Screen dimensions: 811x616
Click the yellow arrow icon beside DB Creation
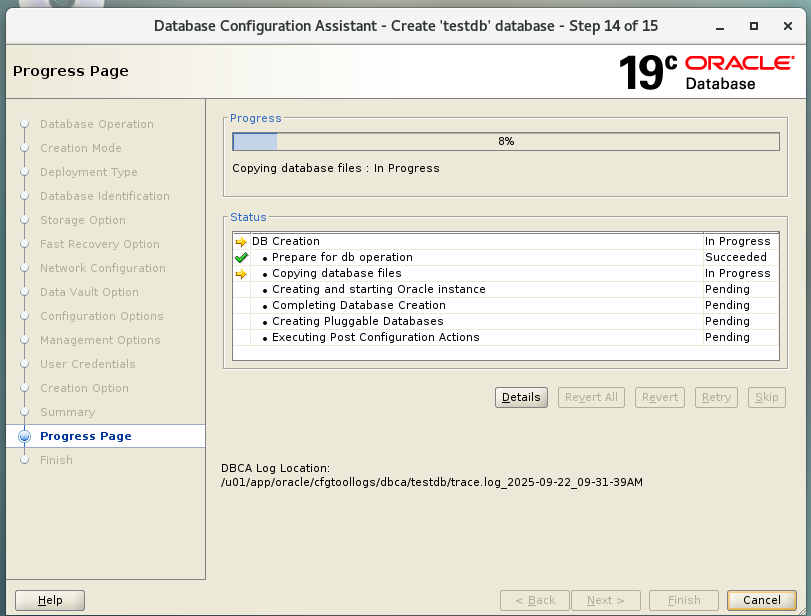coord(241,242)
